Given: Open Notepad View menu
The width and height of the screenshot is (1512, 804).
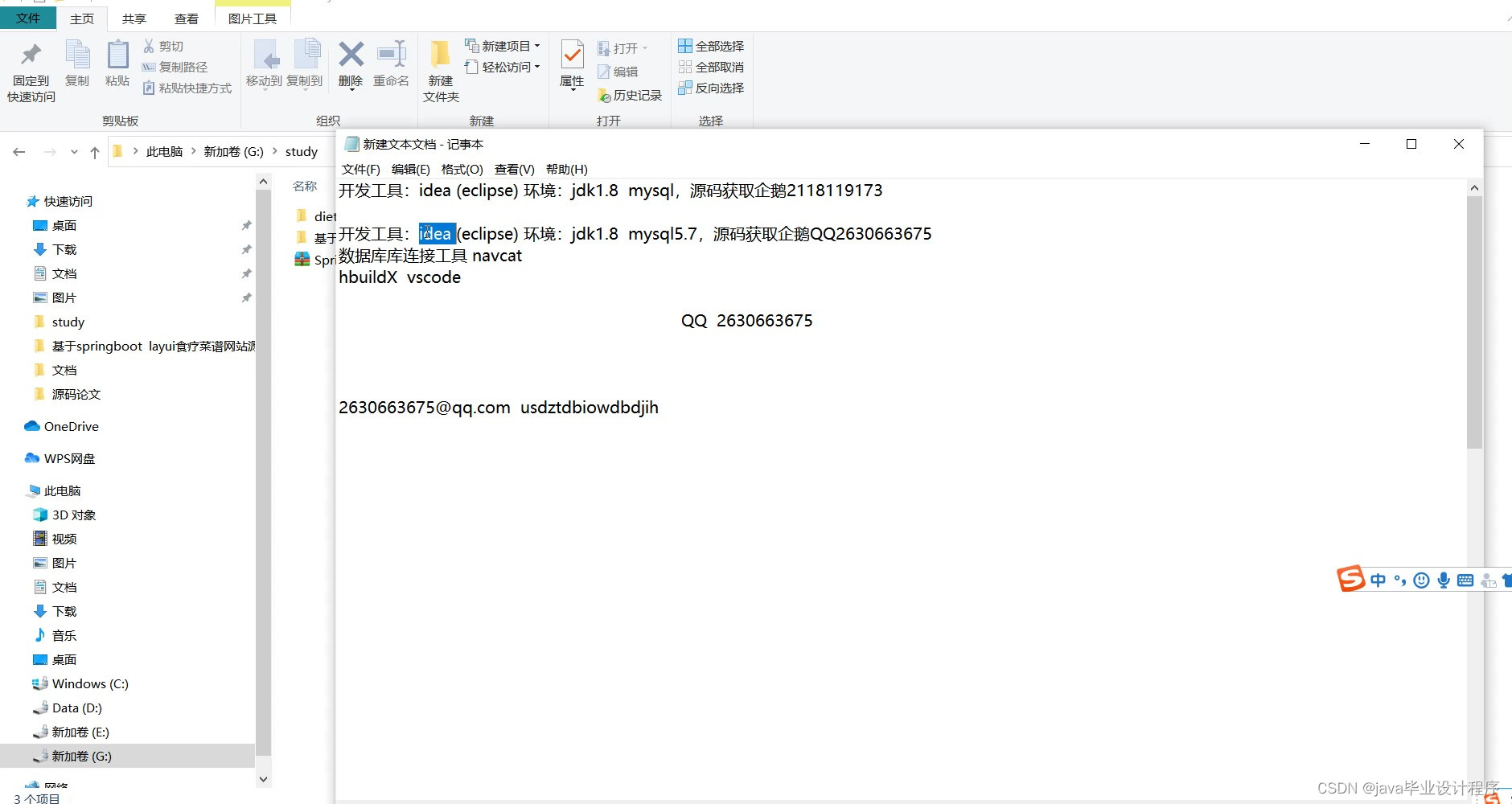Looking at the screenshot, I should tap(515, 170).
